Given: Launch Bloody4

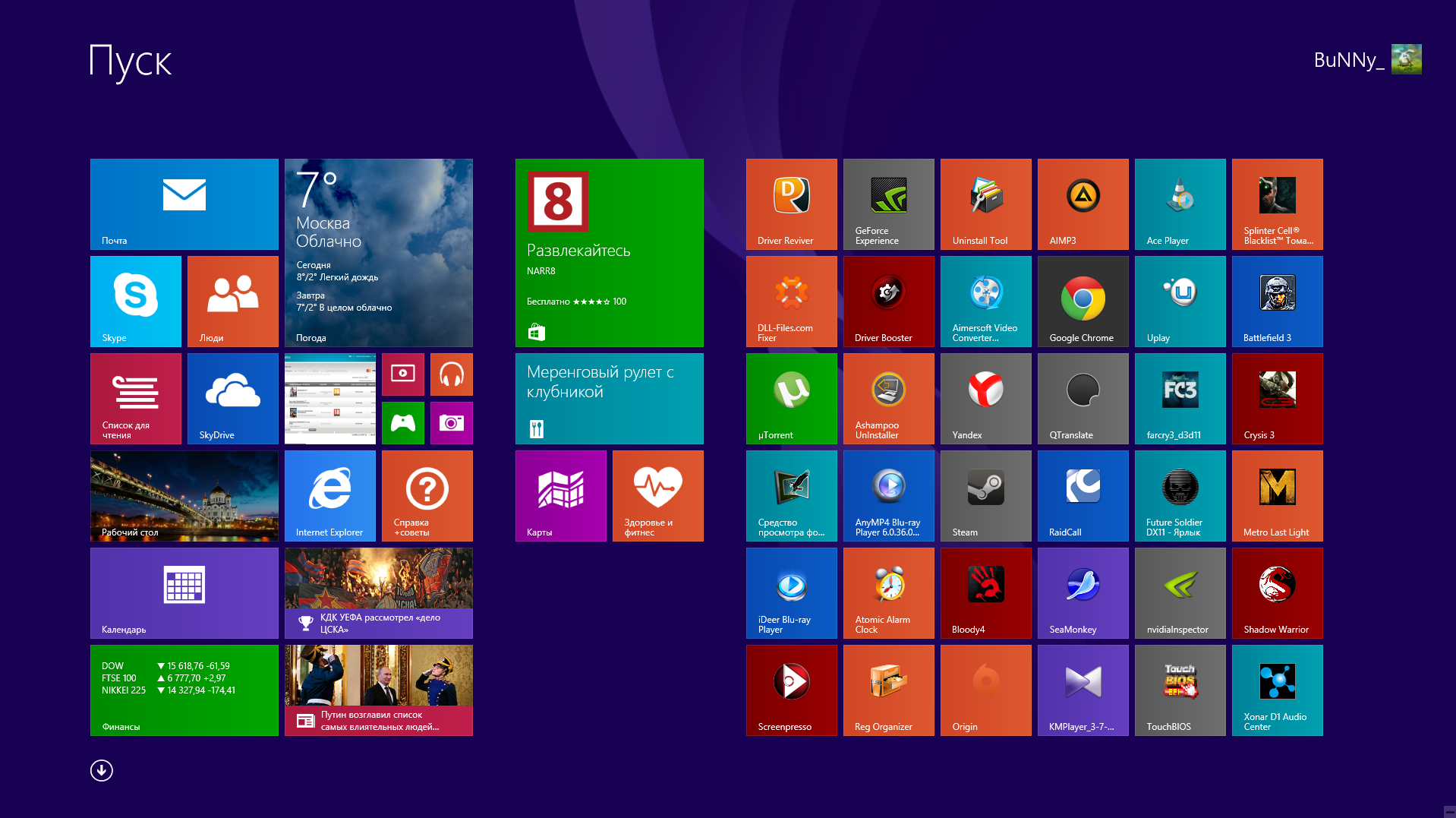Looking at the screenshot, I should 986,593.
